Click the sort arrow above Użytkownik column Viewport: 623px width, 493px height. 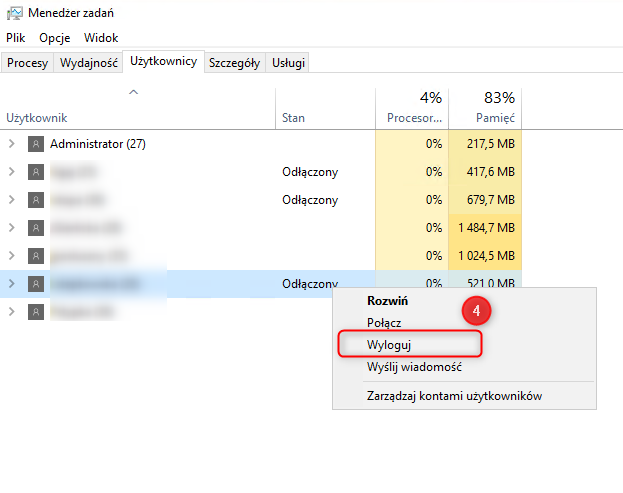[x=134, y=92]
